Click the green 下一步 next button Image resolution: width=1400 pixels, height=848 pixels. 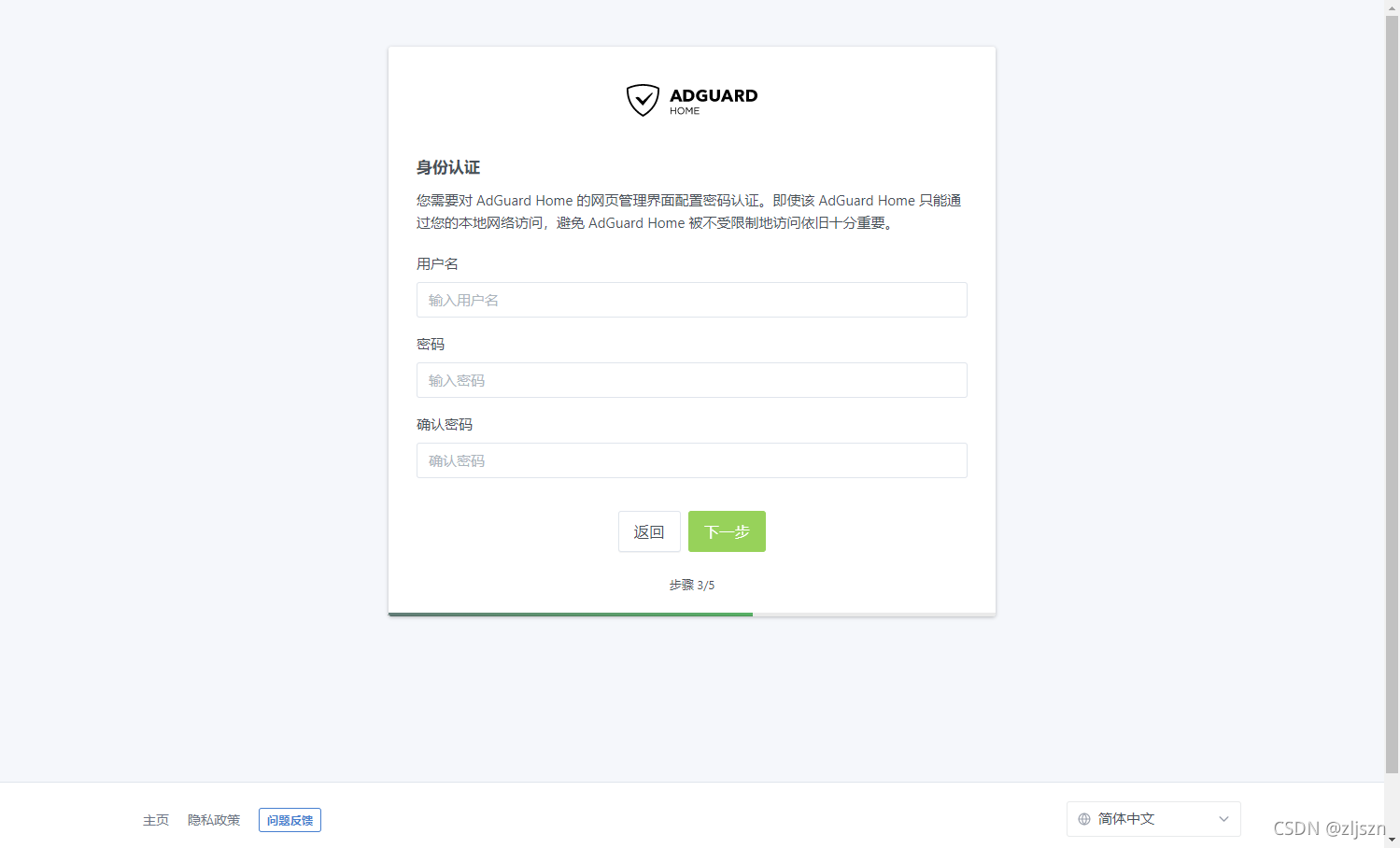click(727, 531)
